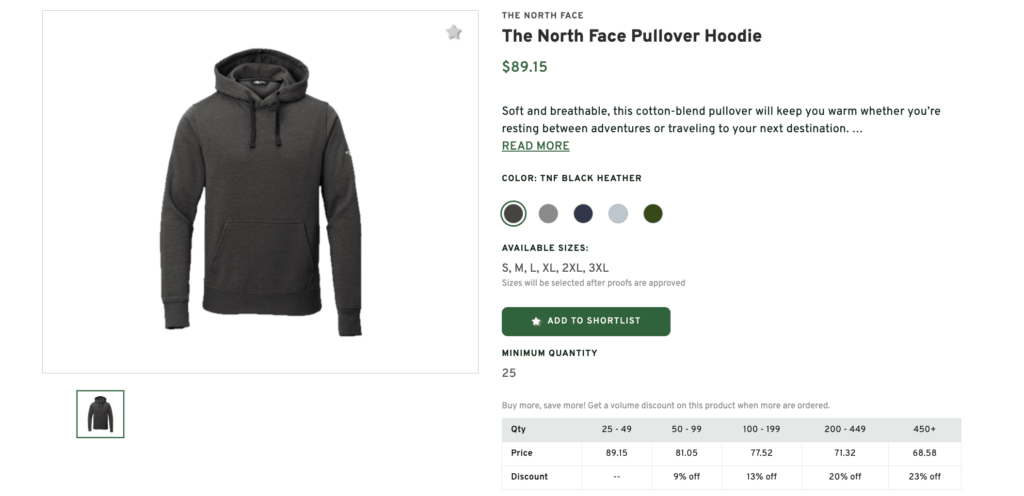Click the Add to Shortlist button

tap(586, 321)
